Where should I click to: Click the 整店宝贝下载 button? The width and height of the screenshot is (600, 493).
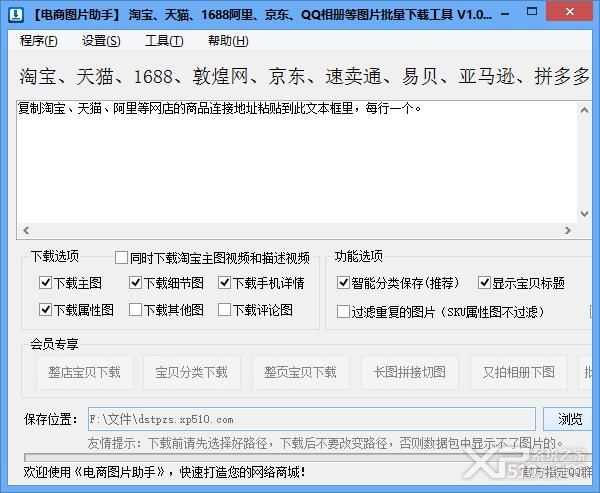(85, 372)
